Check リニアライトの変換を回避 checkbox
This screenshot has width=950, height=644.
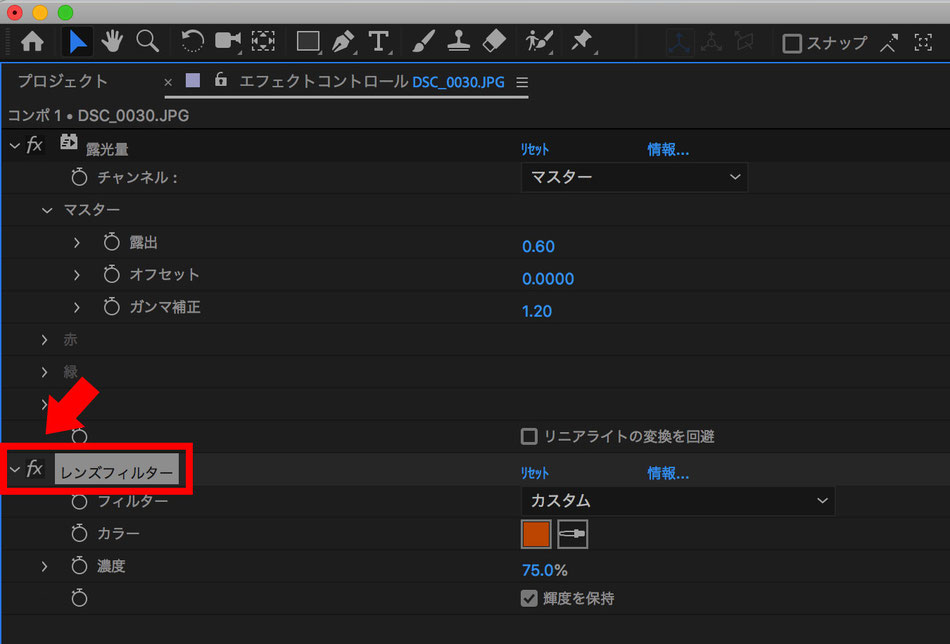[529, 436]
